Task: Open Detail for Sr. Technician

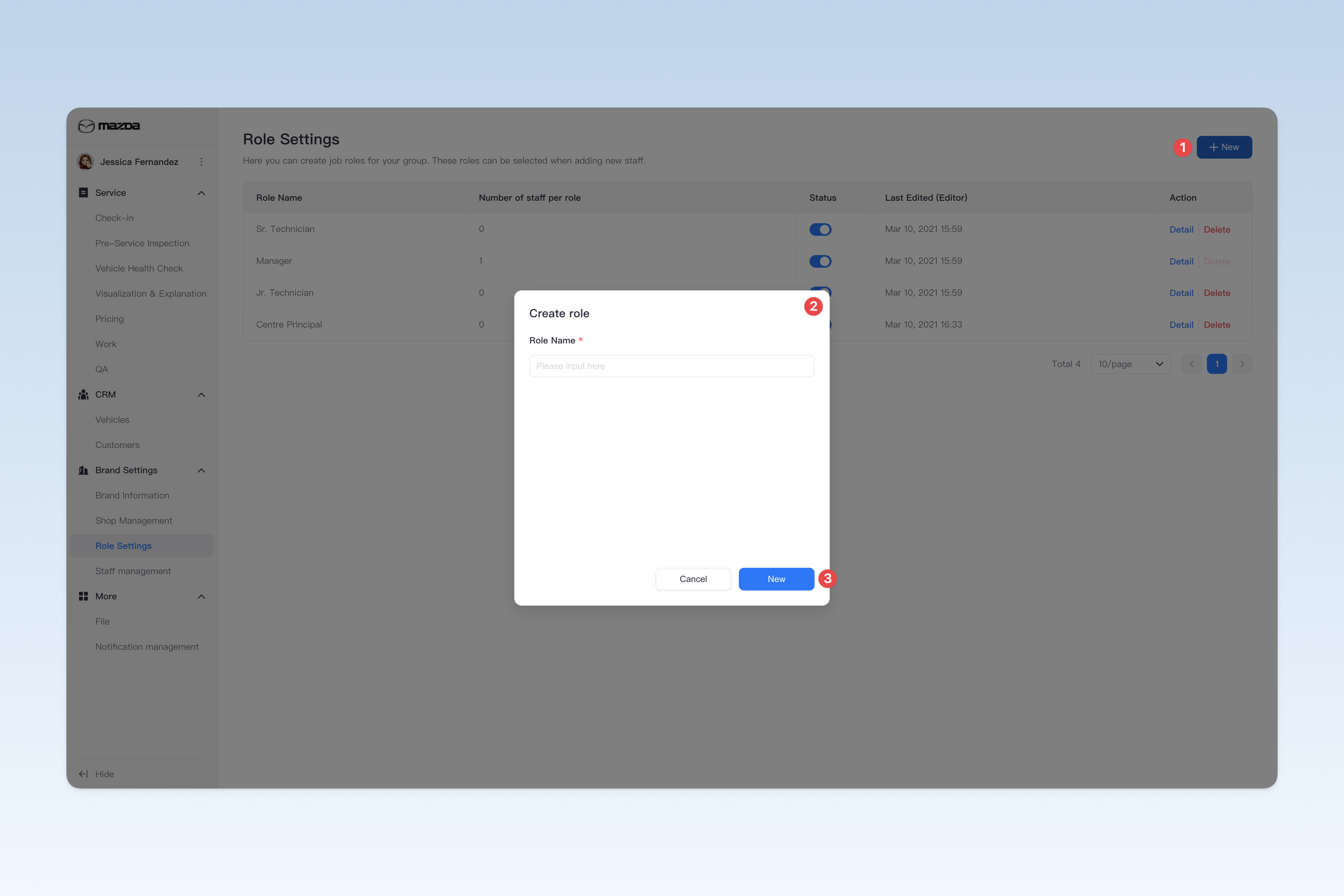Action: coord(1181,229)
